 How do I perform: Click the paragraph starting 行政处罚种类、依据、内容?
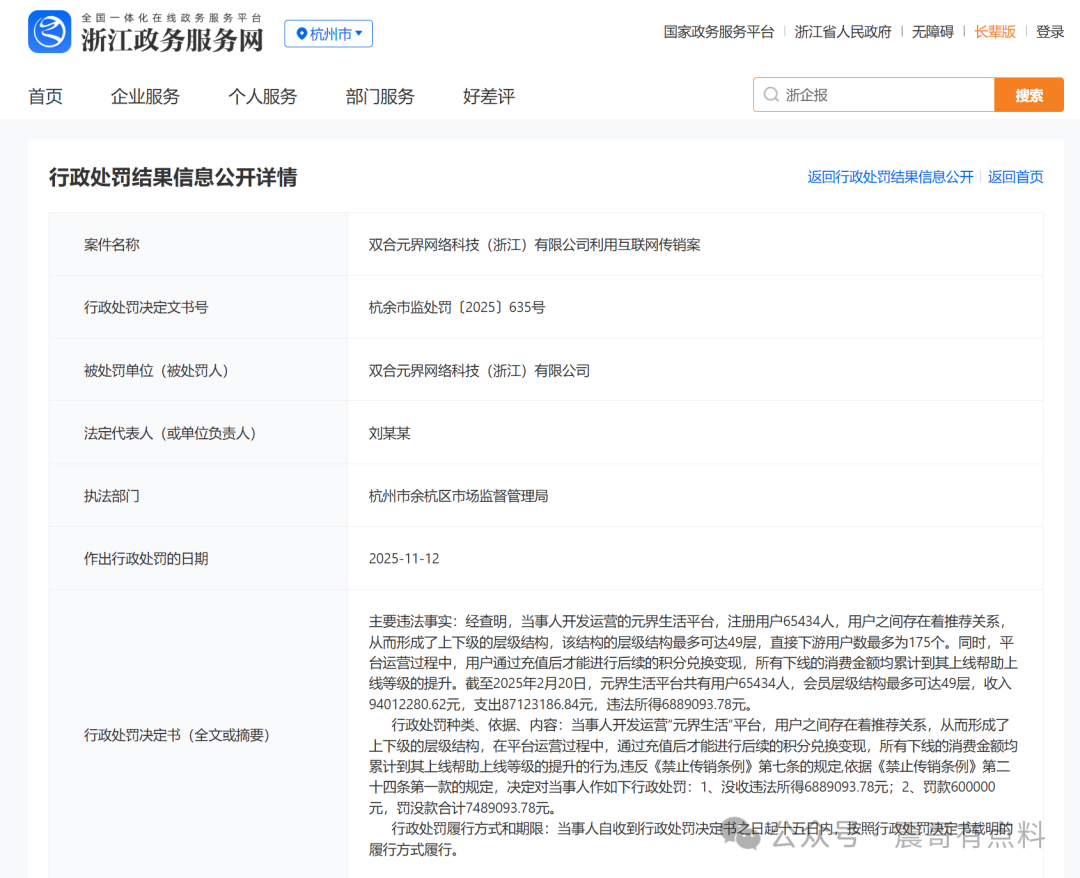click(x=692, y=766)
